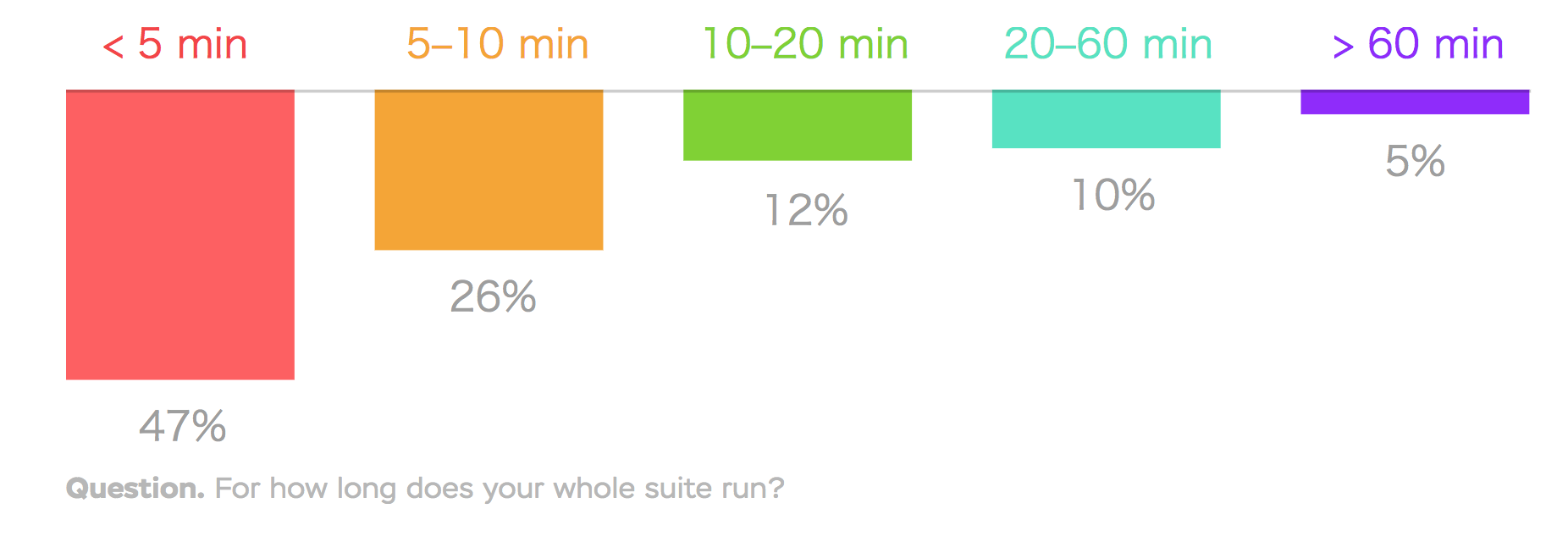The image size is (1568, 542).
Task: Click the 12% value label
Action: click(x=806, y=210)
